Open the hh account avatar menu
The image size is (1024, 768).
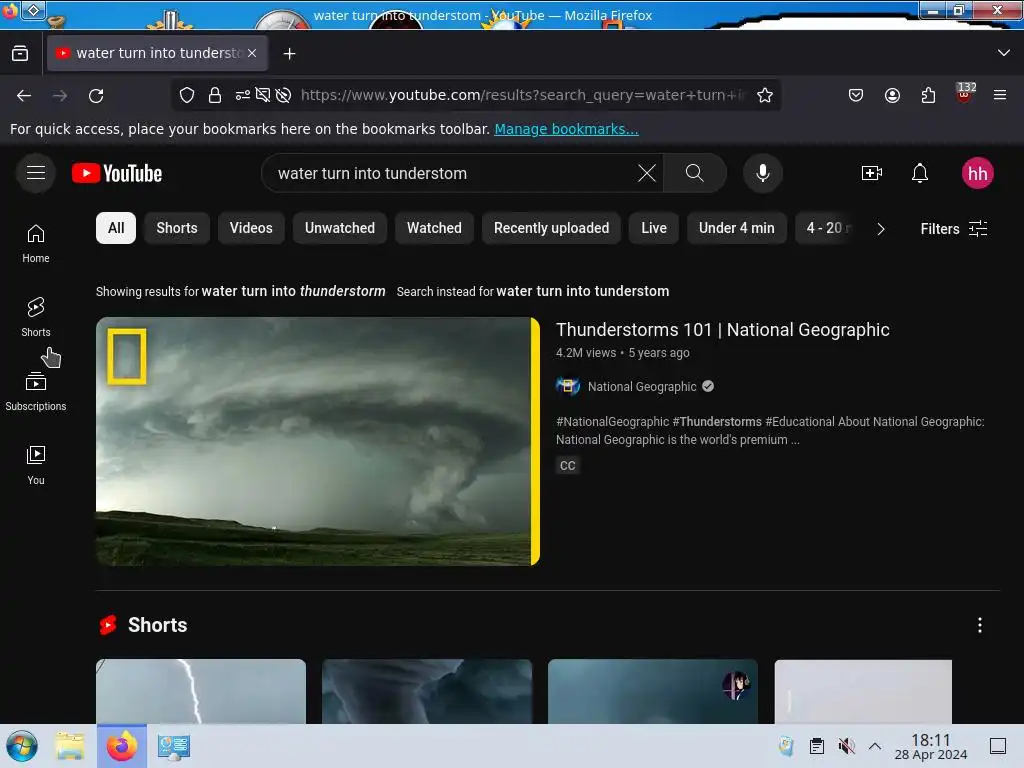coord(977,173)
